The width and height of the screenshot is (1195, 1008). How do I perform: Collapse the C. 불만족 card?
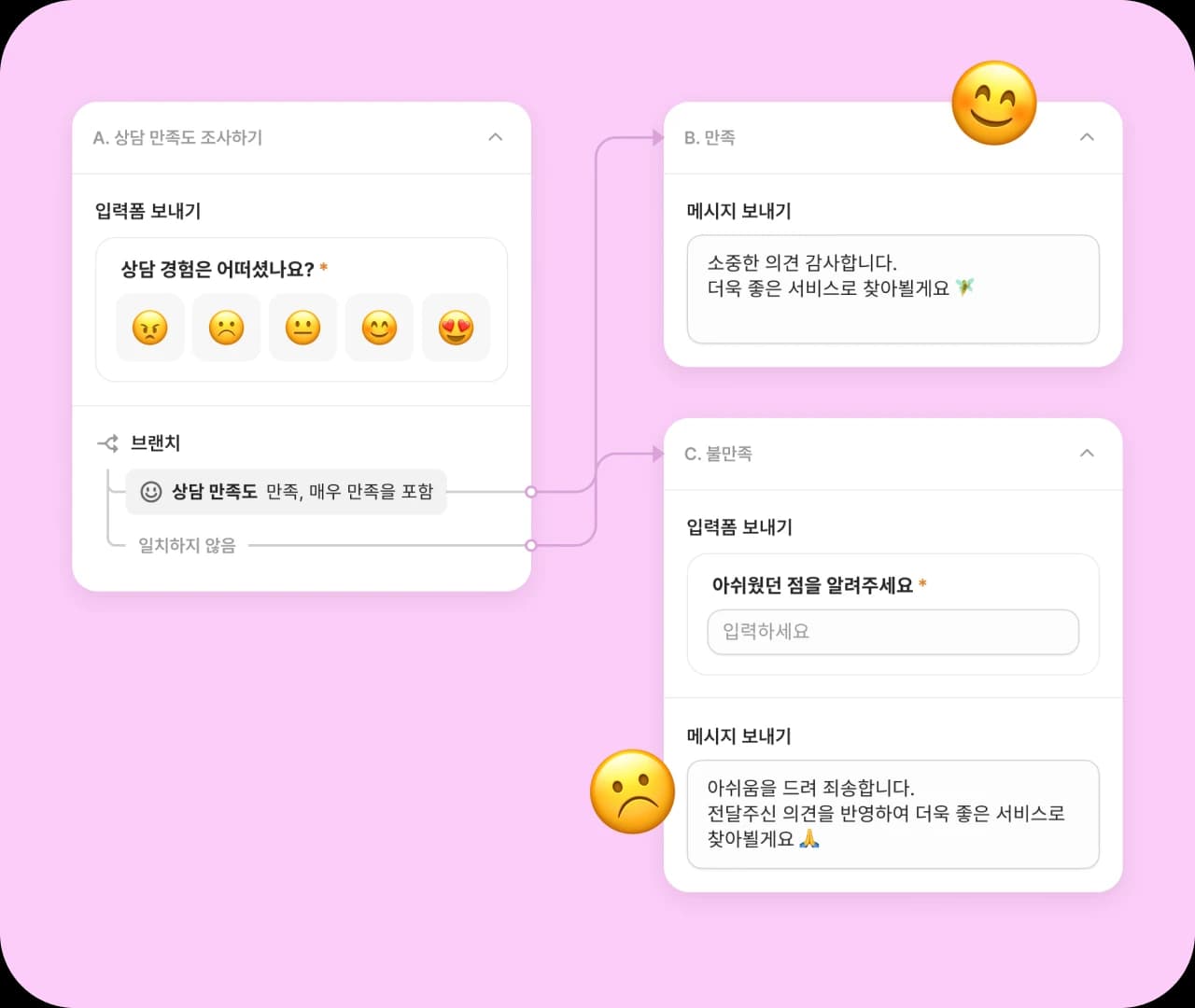[1087, 454]
